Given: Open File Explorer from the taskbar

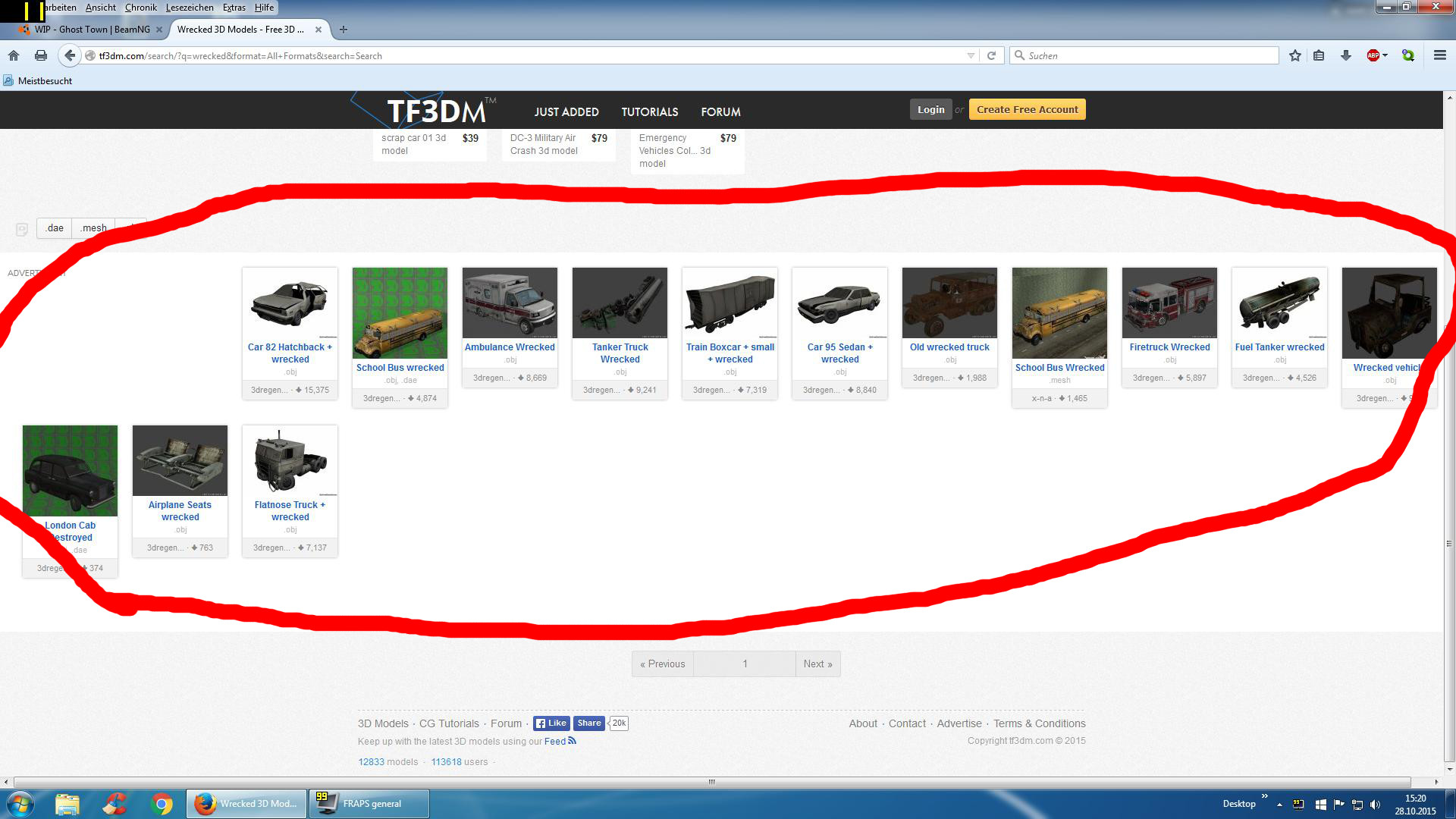Looking at the screenshot, I should (x=67, y=804).
